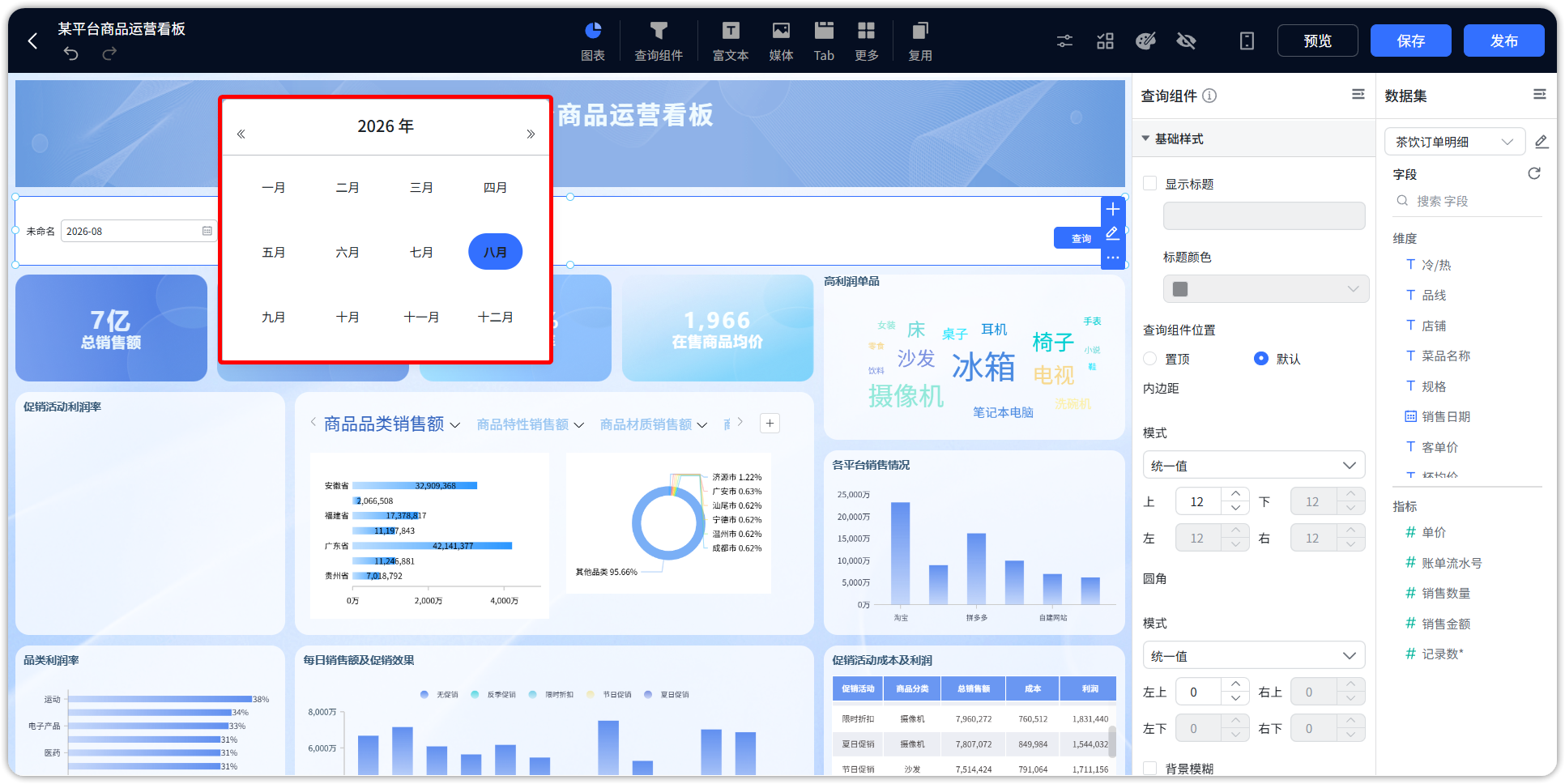
Task: Click the back arrow beside the dashboard title
Action: (x=33, y=40)
